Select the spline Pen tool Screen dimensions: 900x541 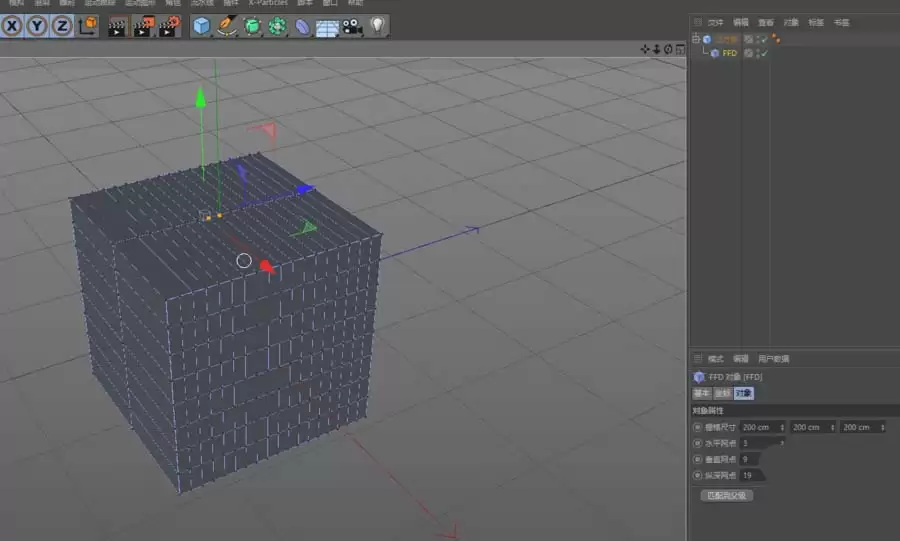[227, 26]
